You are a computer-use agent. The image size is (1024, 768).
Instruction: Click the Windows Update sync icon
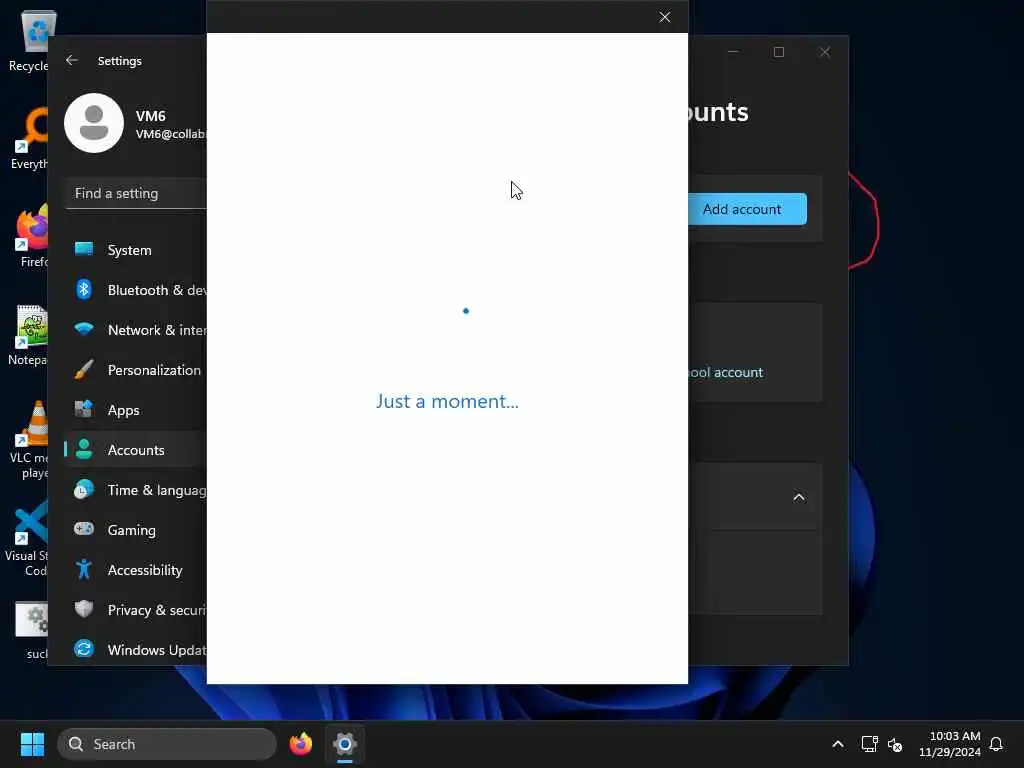tap(84, 648)
